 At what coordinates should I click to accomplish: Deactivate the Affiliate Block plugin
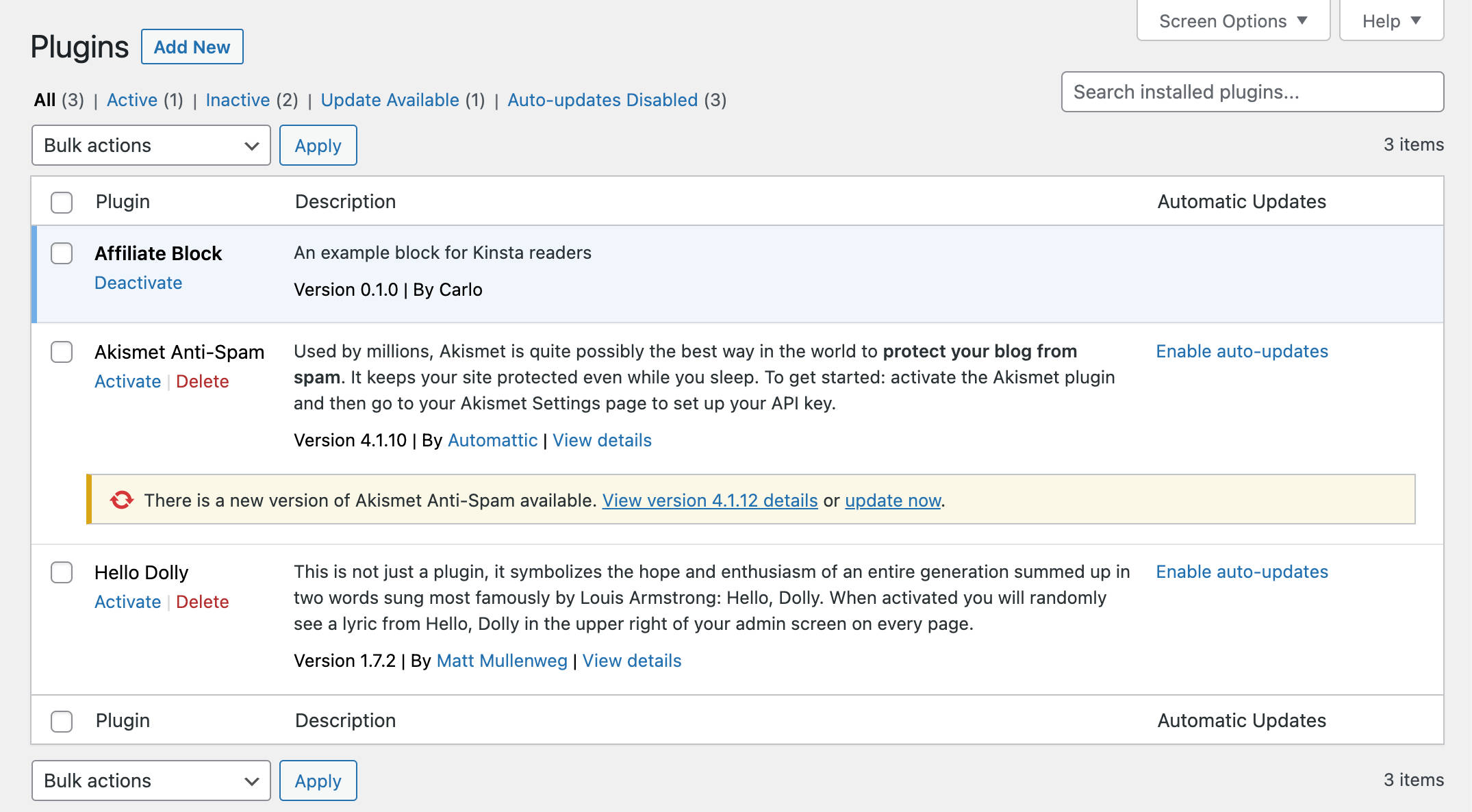138,283
